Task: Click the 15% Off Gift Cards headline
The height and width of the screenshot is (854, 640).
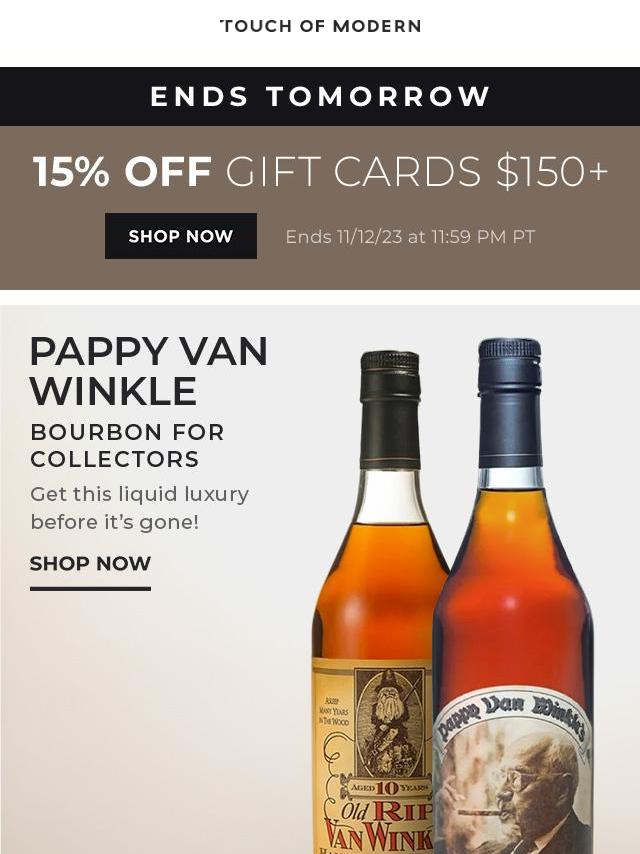Action: click(x=320, y=171)
